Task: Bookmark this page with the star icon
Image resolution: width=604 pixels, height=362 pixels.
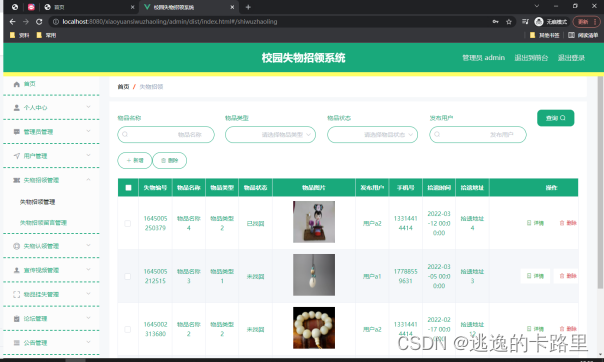Action: [508, 22]
